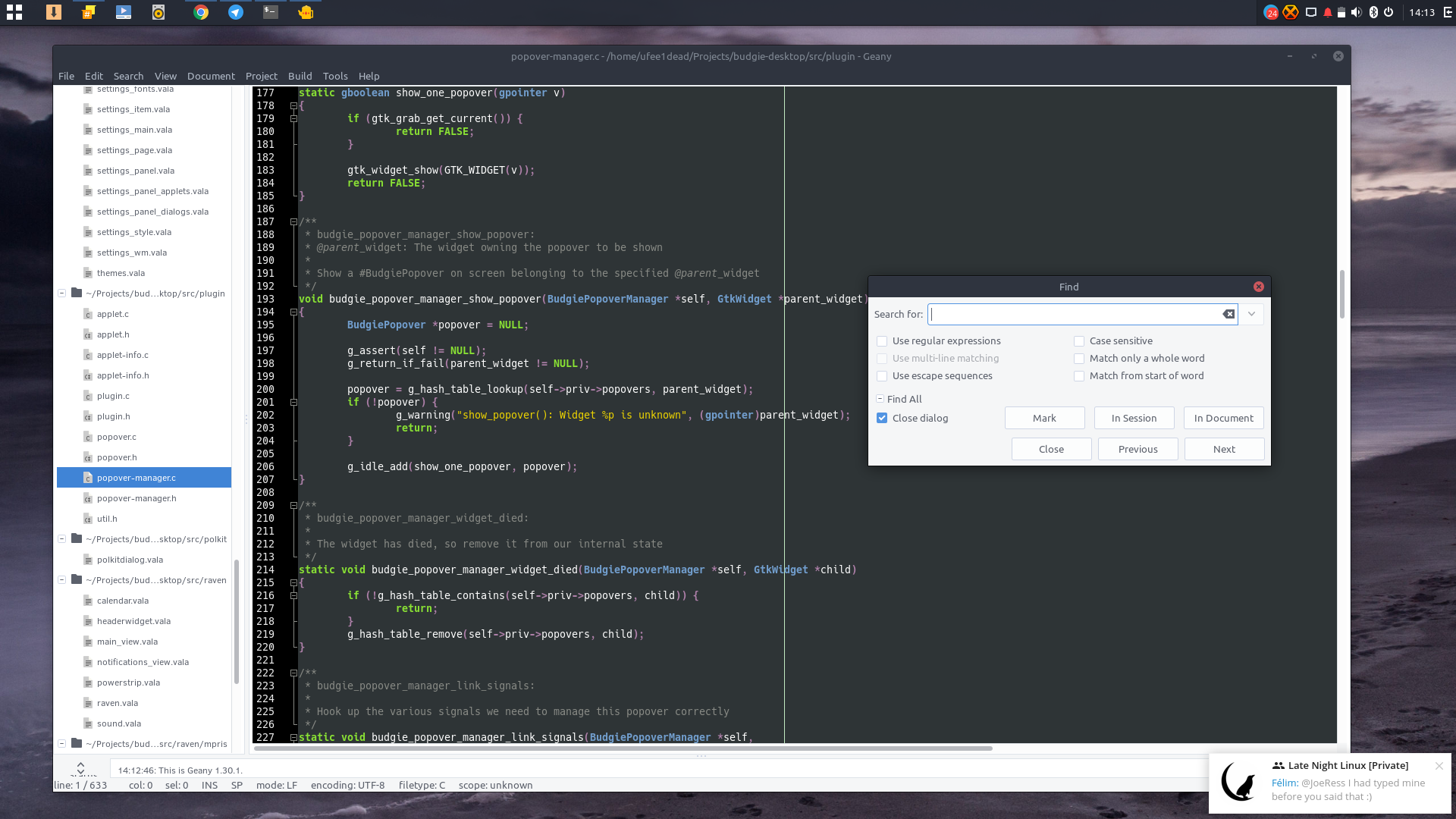This screenshot has height=819, width=1456.
Task: Clear the Search for field with backspace icon
Action: pos(1228,314)
